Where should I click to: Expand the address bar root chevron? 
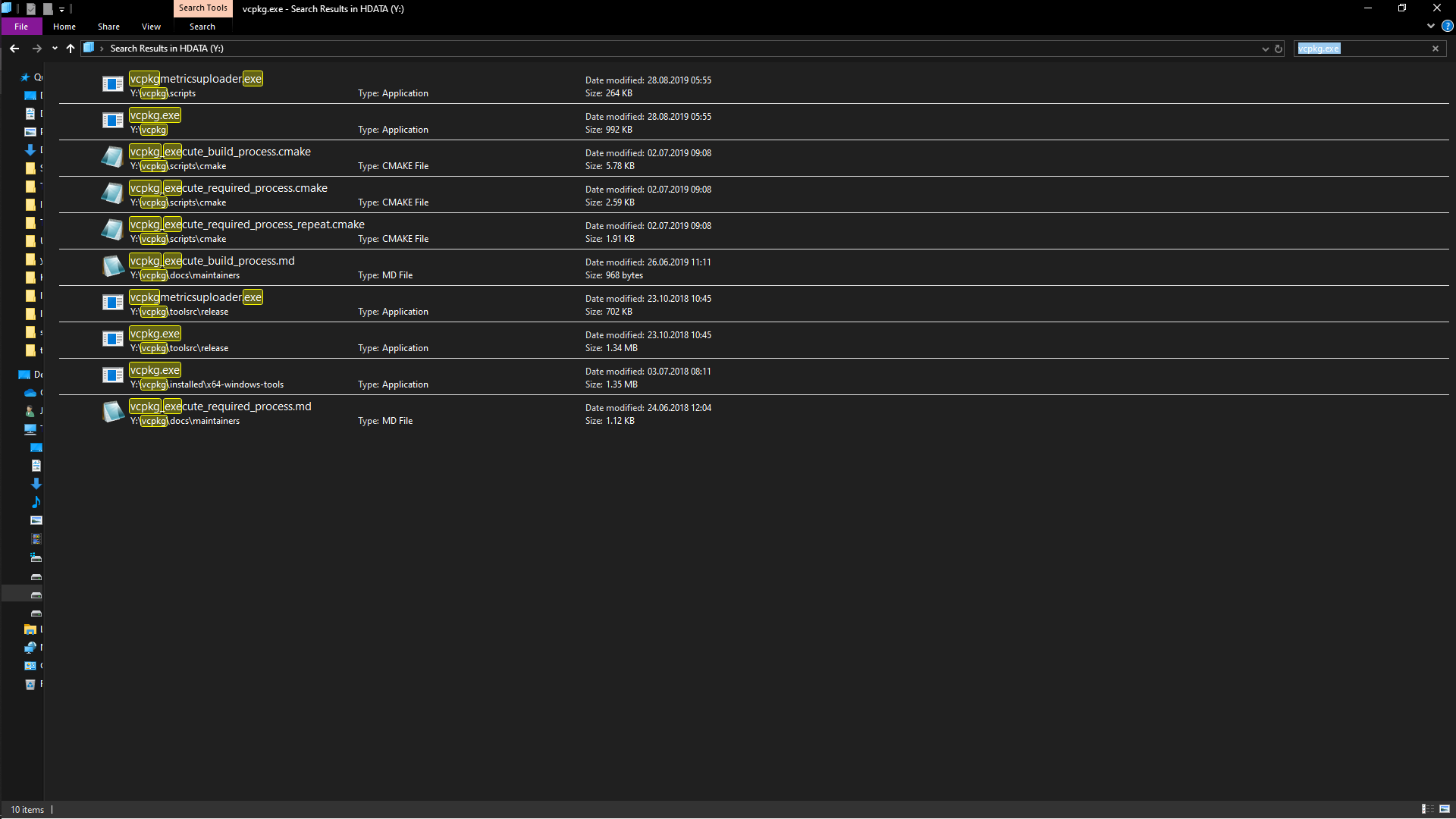click(x=102, y=49)
